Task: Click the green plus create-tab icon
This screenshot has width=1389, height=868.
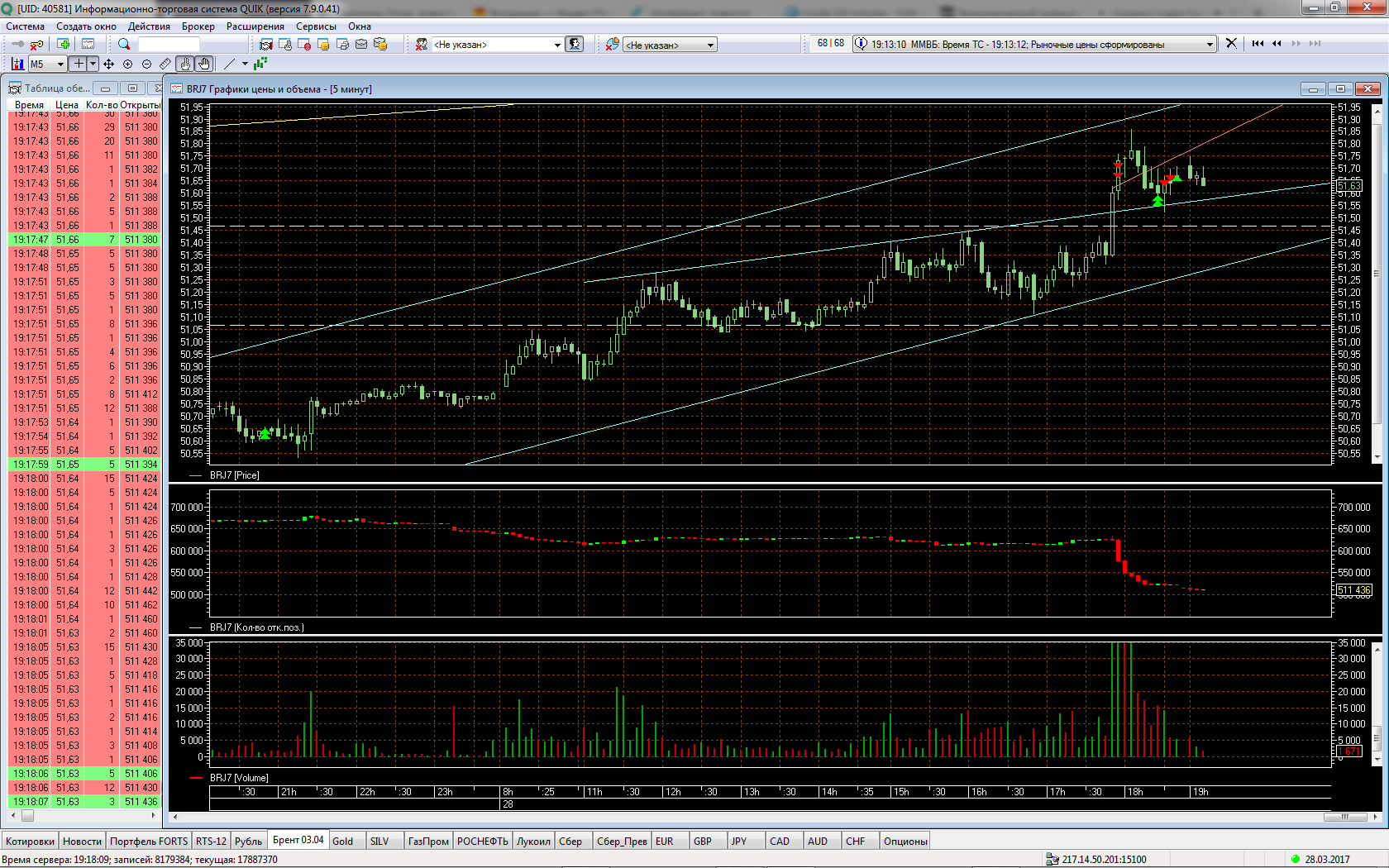Action: [64, 44]
